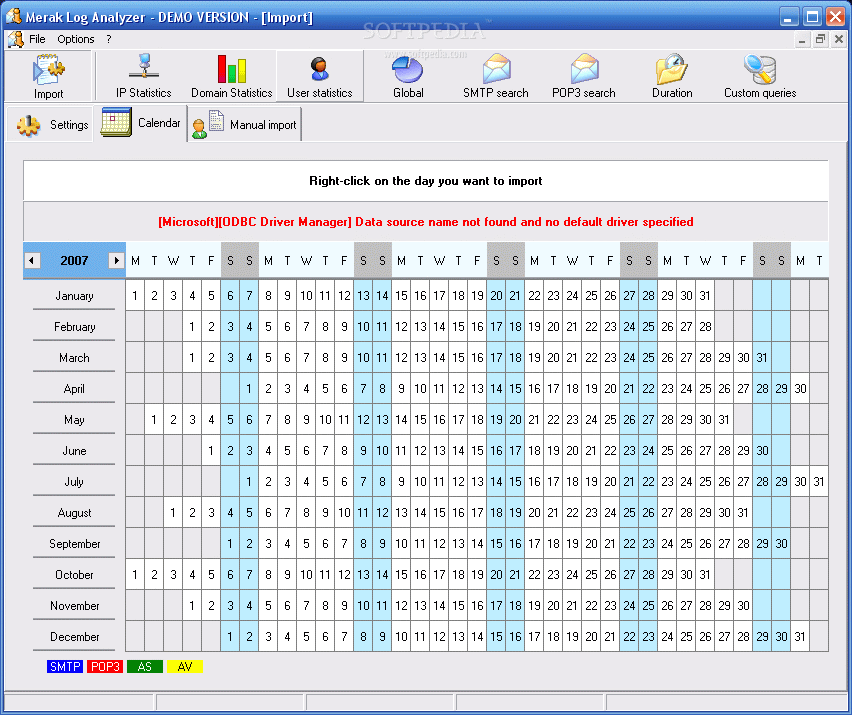Click the app icon in menu bar
This screenshot has width=852, height=715.
(16, 39)
